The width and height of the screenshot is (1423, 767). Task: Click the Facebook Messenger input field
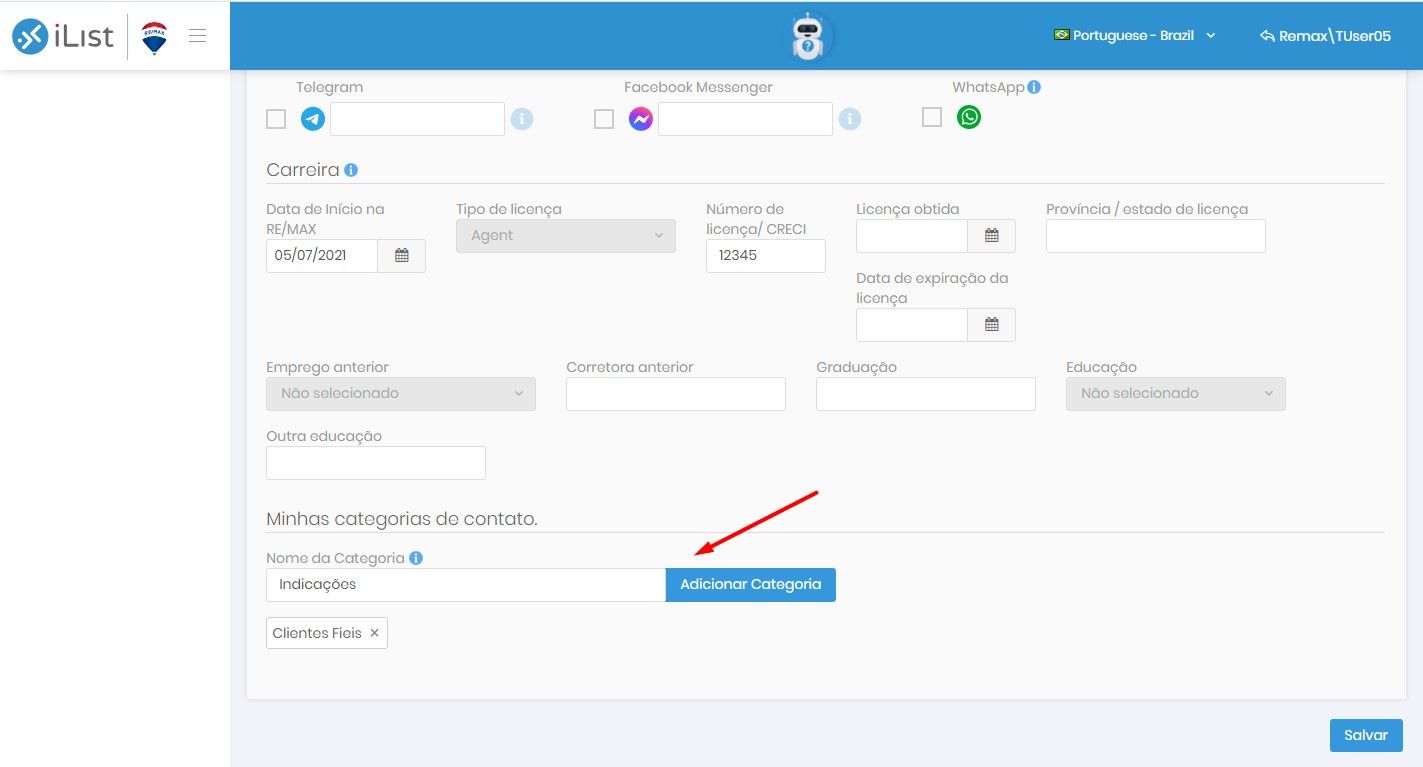(746, 119)
